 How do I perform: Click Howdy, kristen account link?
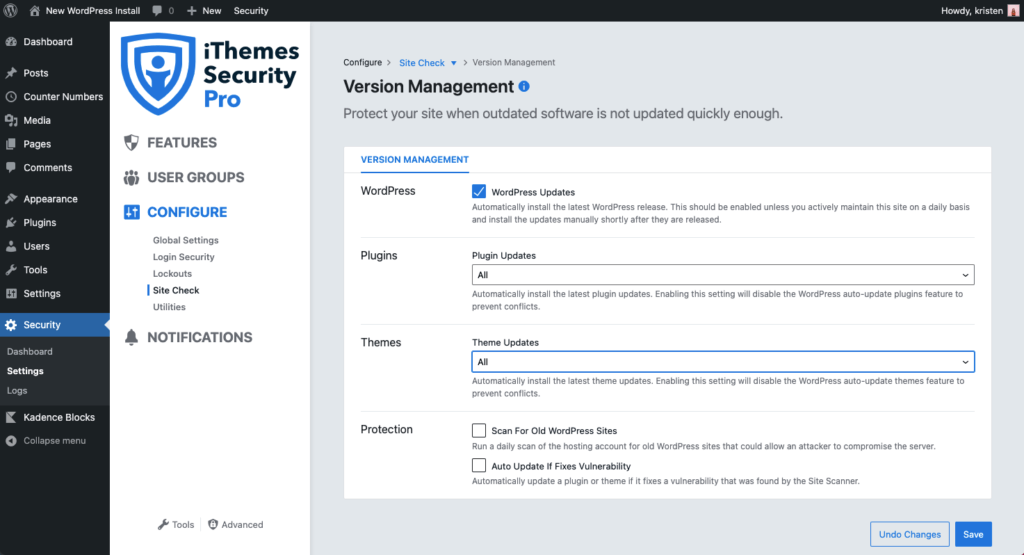click(972, 10)
